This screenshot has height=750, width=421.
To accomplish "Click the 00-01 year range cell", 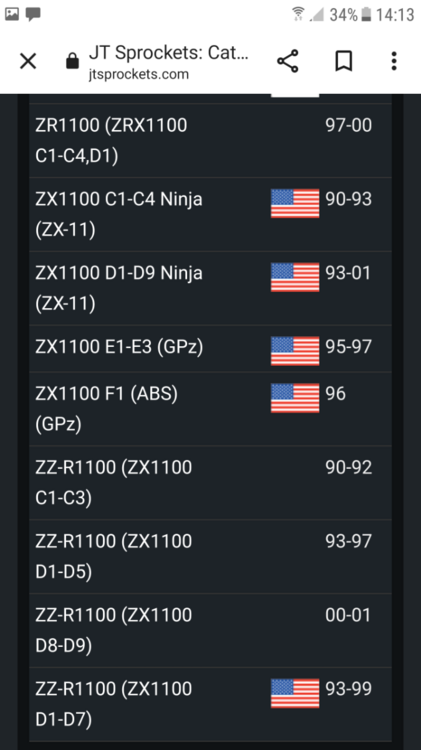I will [x=348, y=615].
